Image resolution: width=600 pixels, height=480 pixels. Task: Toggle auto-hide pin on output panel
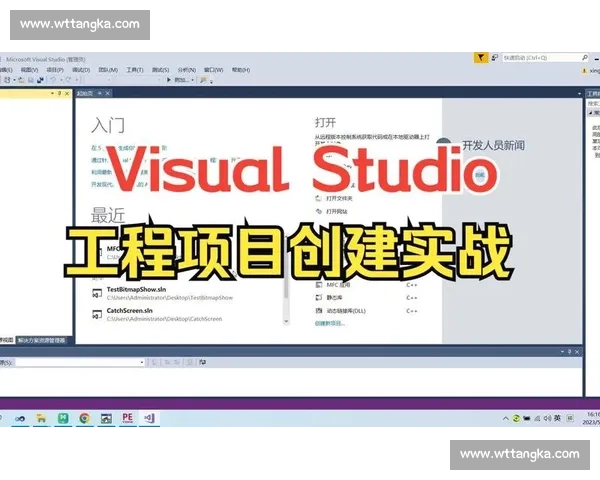(569, 352)
